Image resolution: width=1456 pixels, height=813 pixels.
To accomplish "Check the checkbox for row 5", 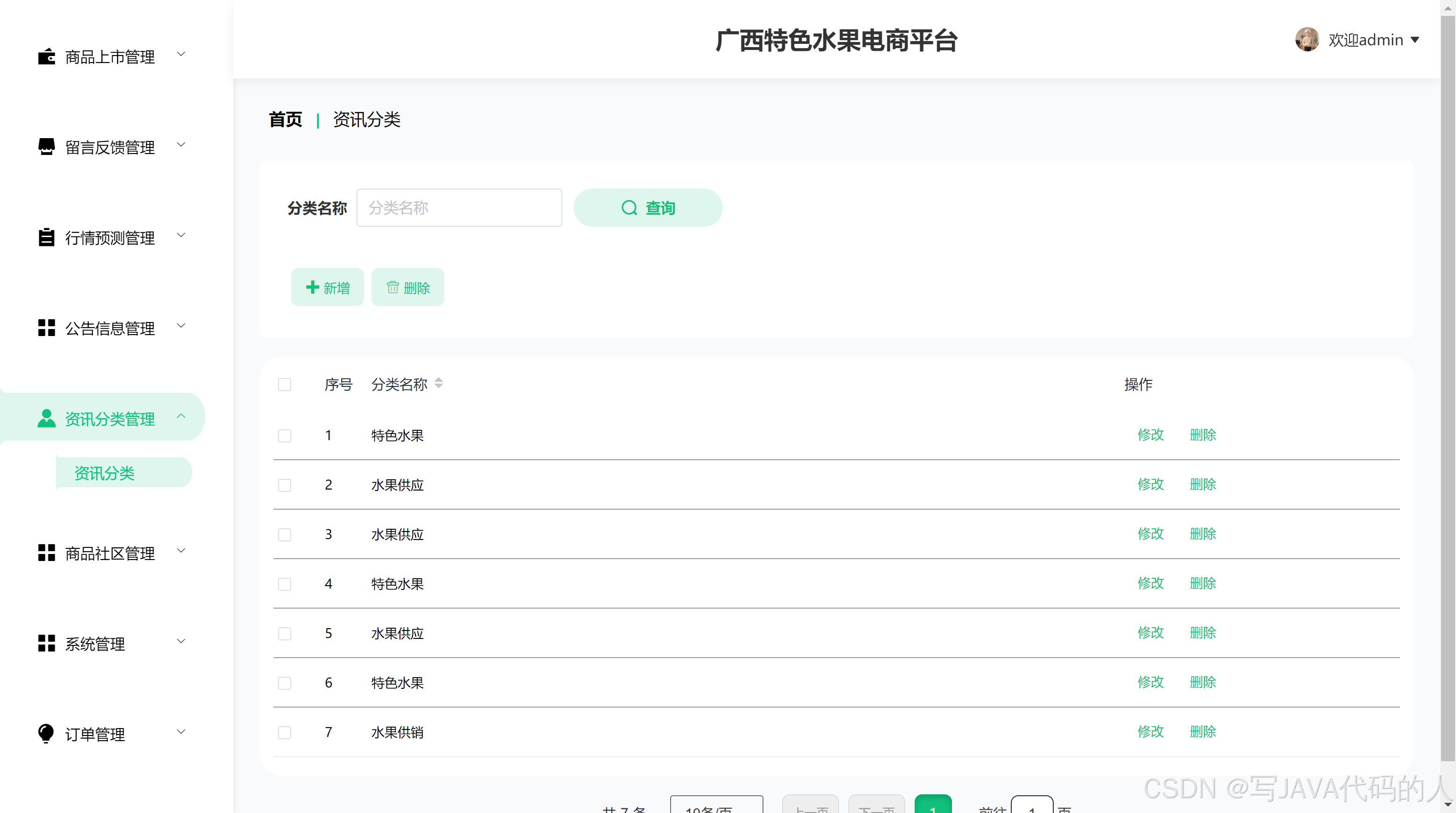I will [284, 633].
